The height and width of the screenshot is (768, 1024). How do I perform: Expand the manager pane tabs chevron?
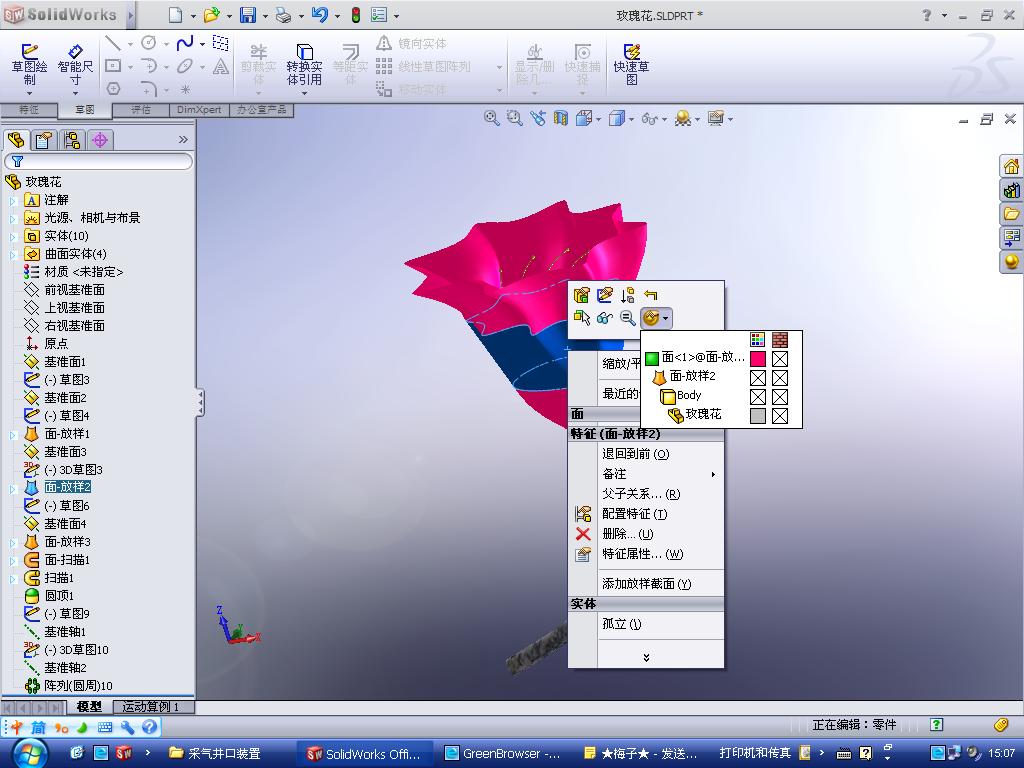184,139
